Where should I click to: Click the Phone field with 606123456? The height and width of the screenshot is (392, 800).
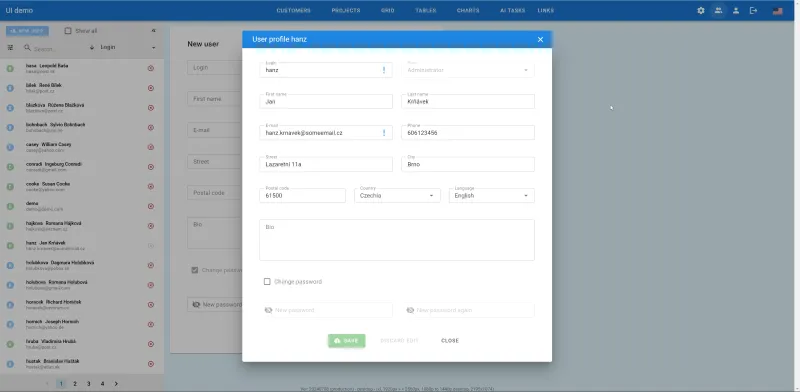468,133
